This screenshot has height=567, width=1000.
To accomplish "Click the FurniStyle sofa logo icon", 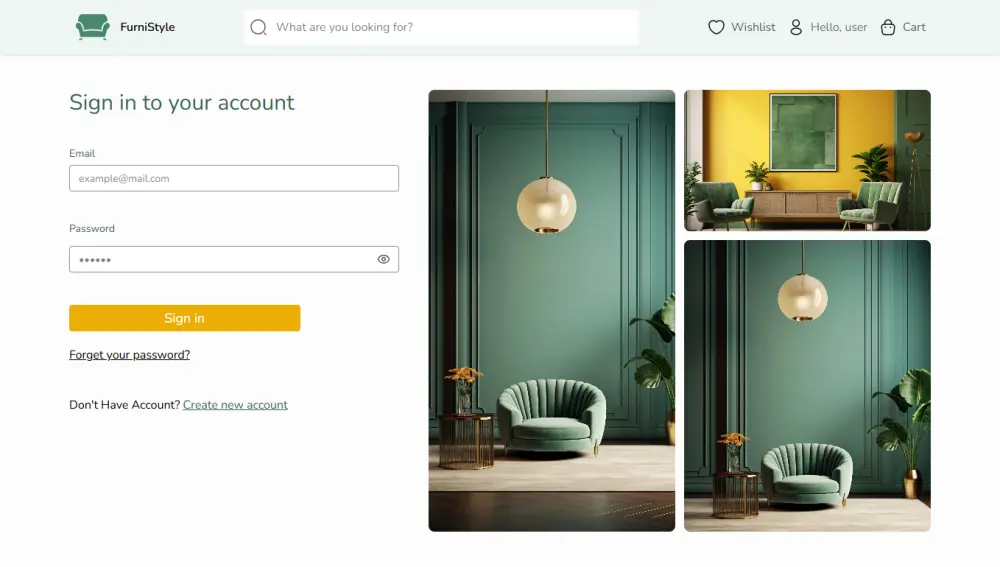I will [x=92, y=27].
